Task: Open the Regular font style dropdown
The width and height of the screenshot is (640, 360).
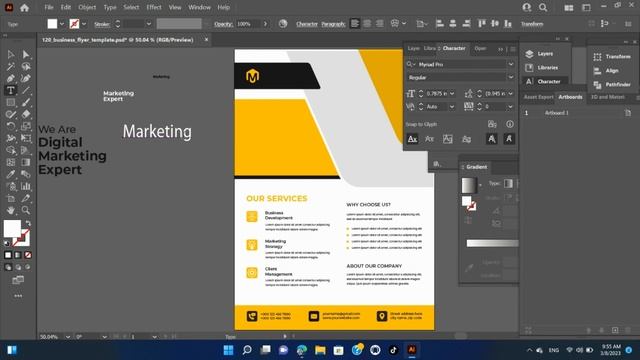Action: [511, 77]
